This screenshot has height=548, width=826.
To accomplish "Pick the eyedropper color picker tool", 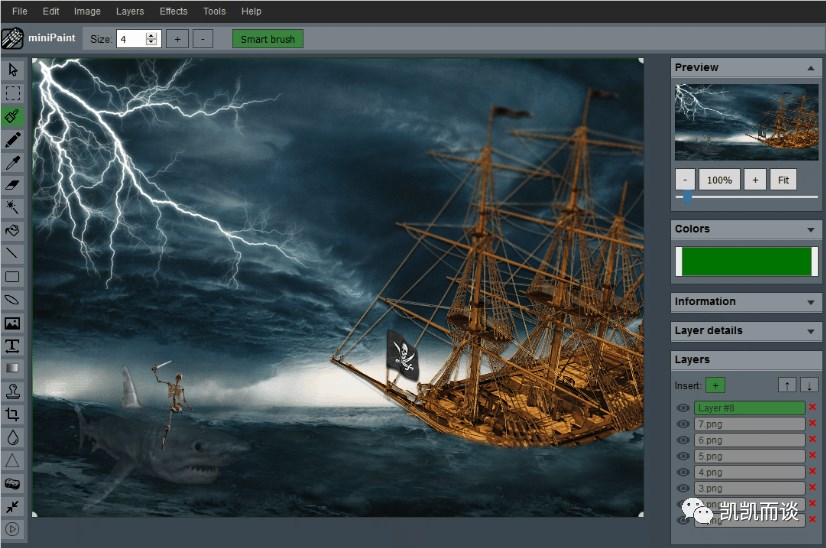I will point(13,162).
